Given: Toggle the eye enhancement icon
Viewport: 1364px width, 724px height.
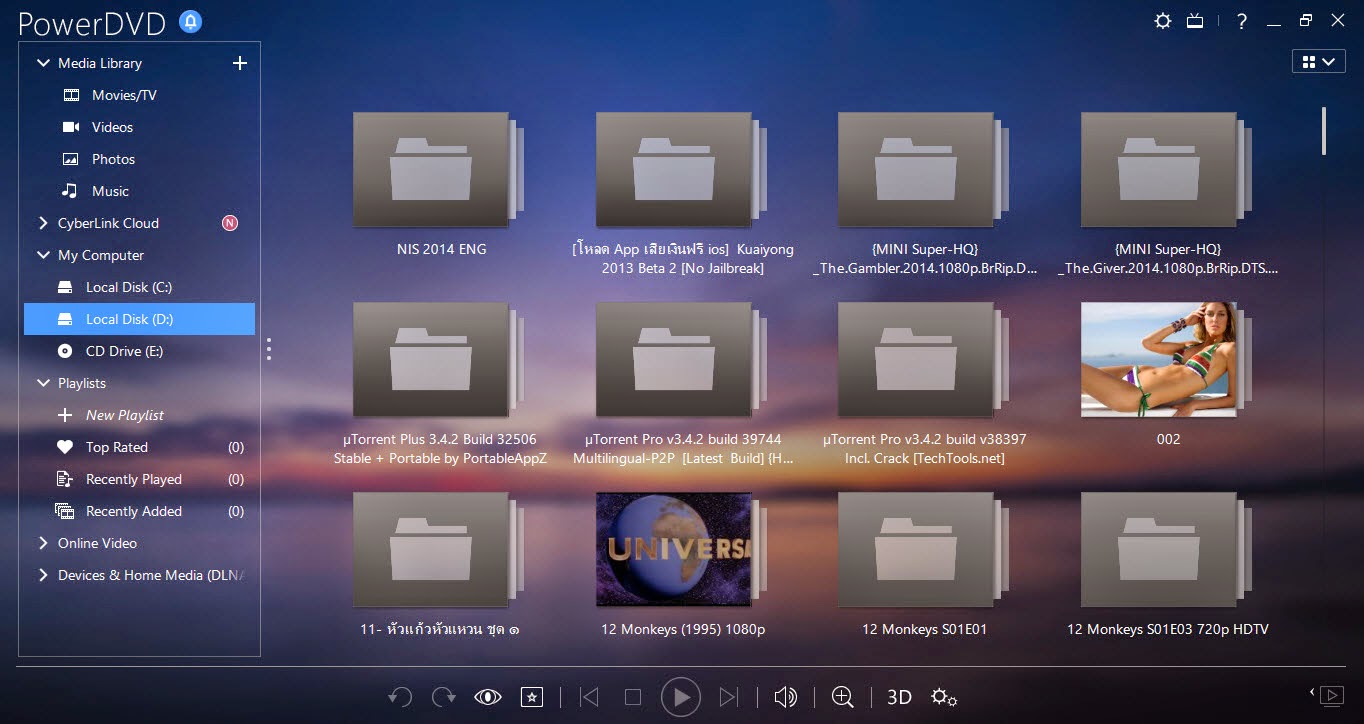Looking at the screenshot, I should click(x=488, y=697).
